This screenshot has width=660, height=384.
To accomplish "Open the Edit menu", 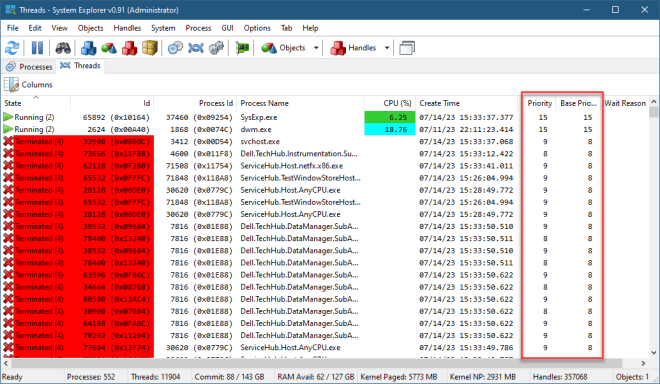I will click(35, 28).
